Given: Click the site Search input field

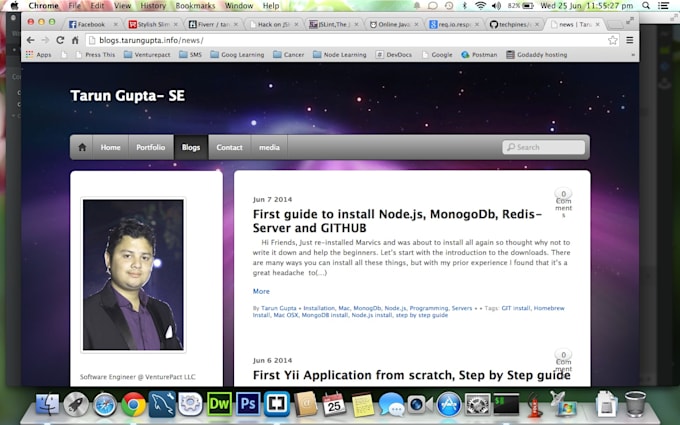Looking at the screenshot, I should (543, 147).
